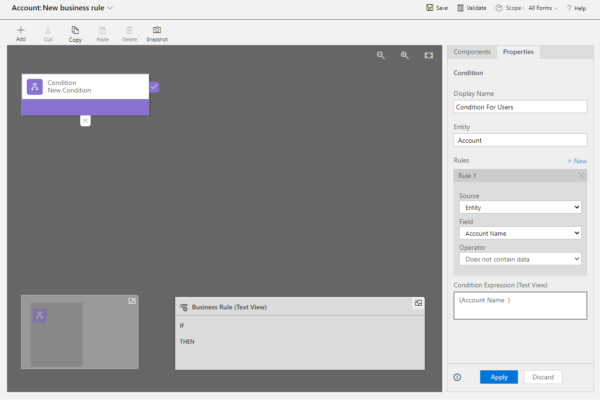Open the Field dropdown showing Account Name
The image size is (600, 400).
[x=520, y=233]
